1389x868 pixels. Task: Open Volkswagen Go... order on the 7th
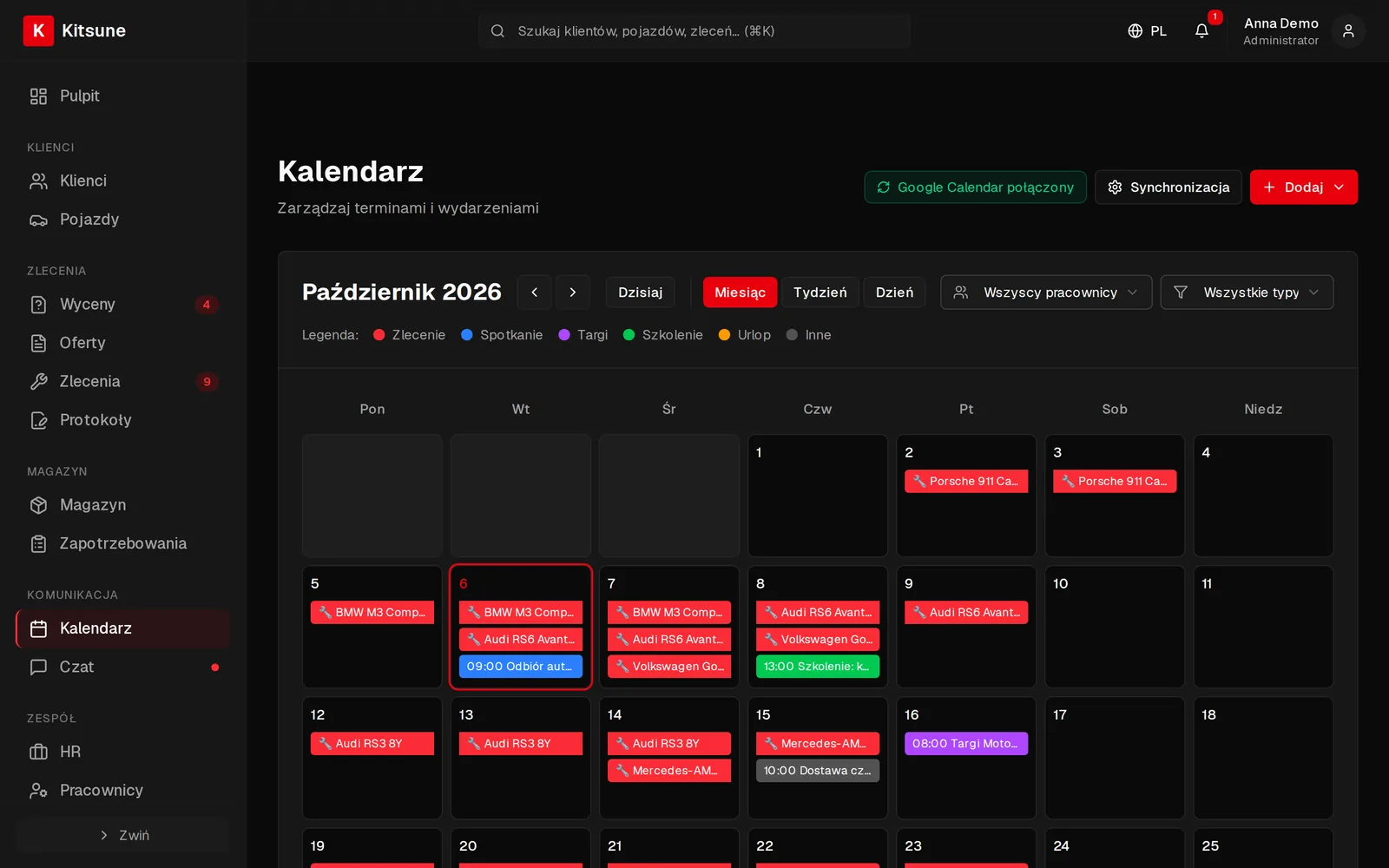[x=669, y=667]
